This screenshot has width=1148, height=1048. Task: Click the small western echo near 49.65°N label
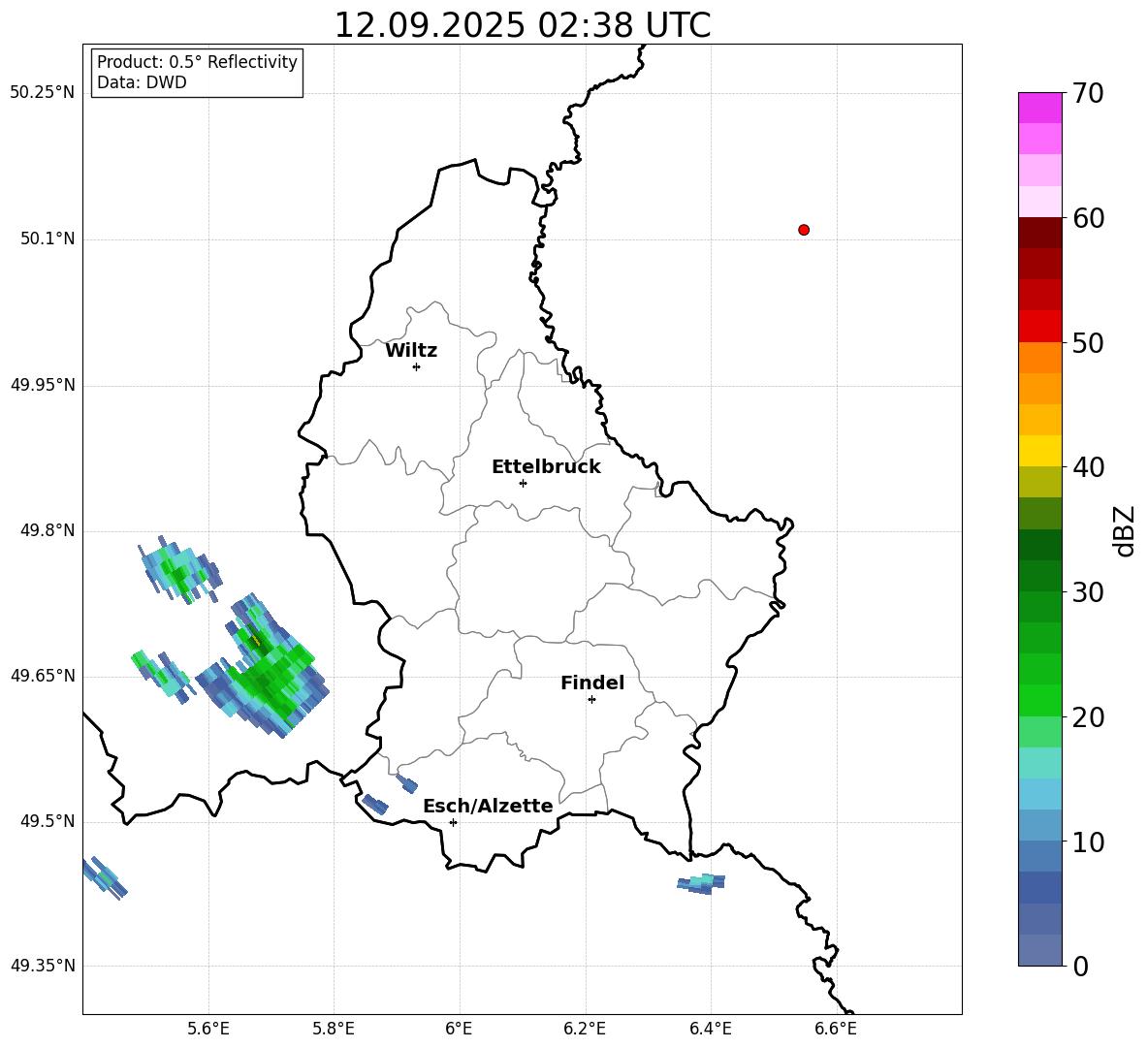pos(162,676)
